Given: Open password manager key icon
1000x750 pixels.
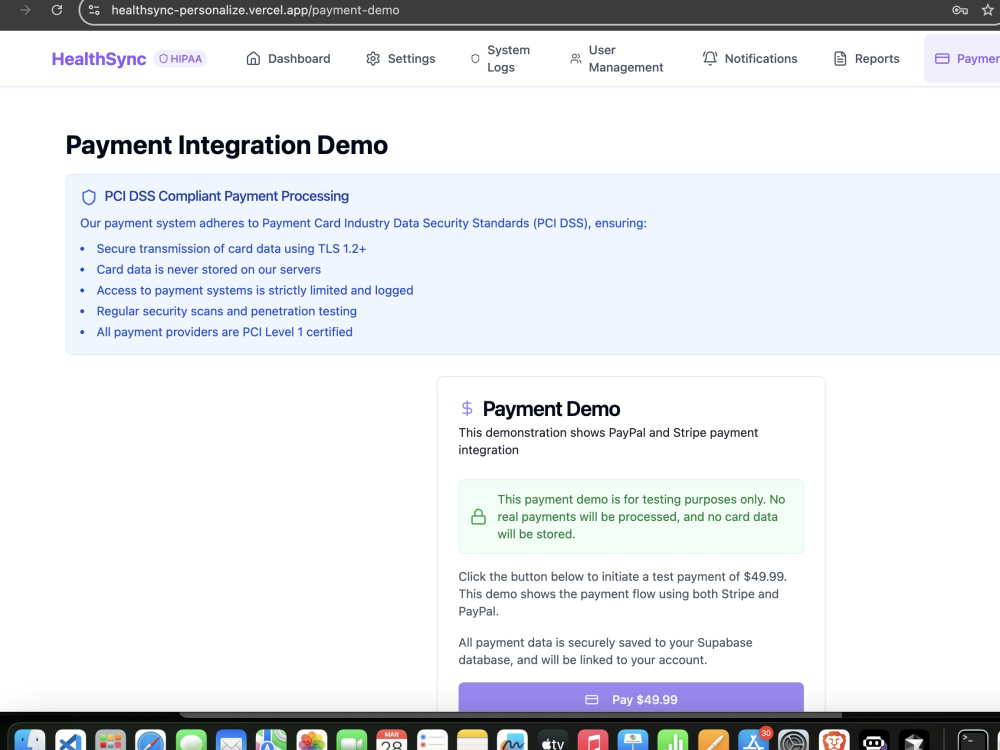Looking at the screenshot, I should (x=959, y=10).
